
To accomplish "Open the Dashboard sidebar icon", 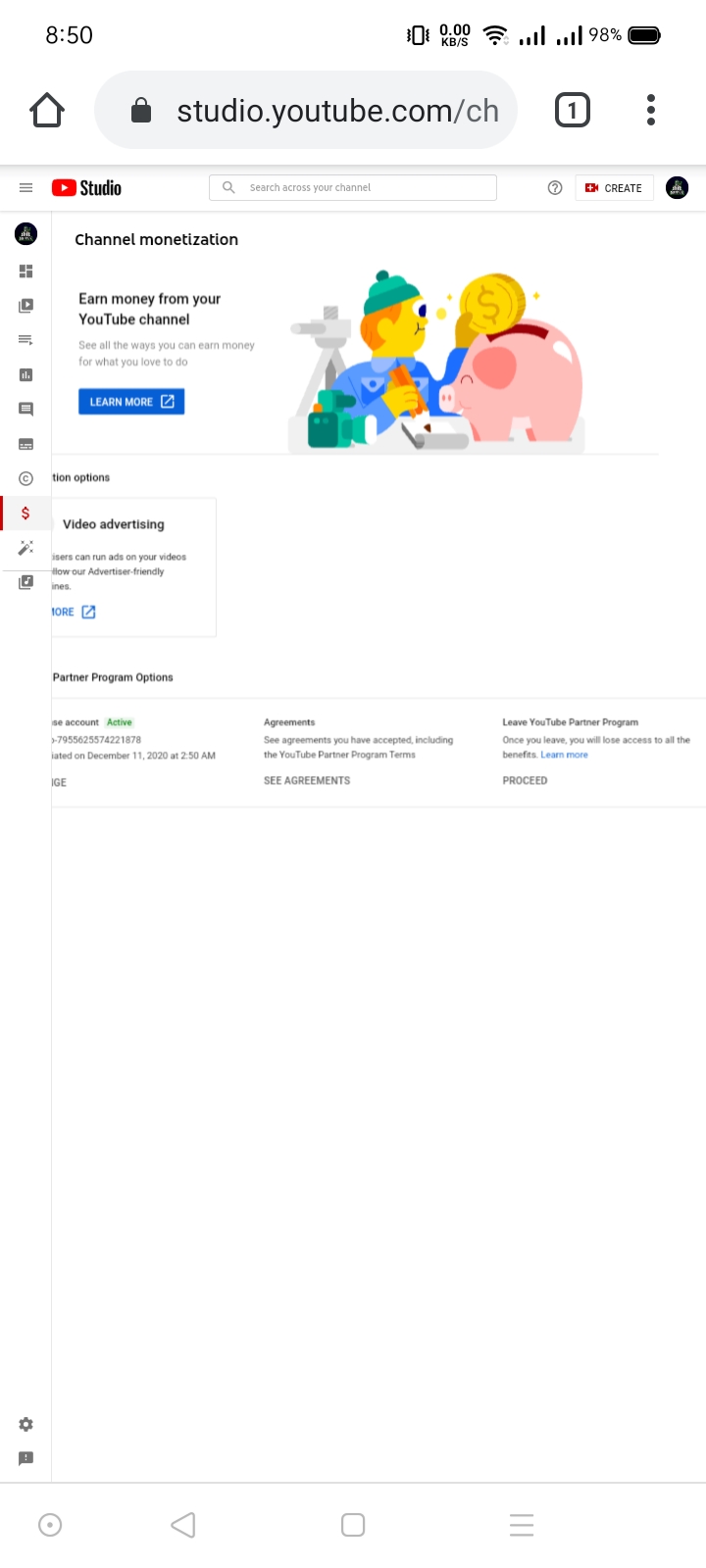I will point(26,271).
